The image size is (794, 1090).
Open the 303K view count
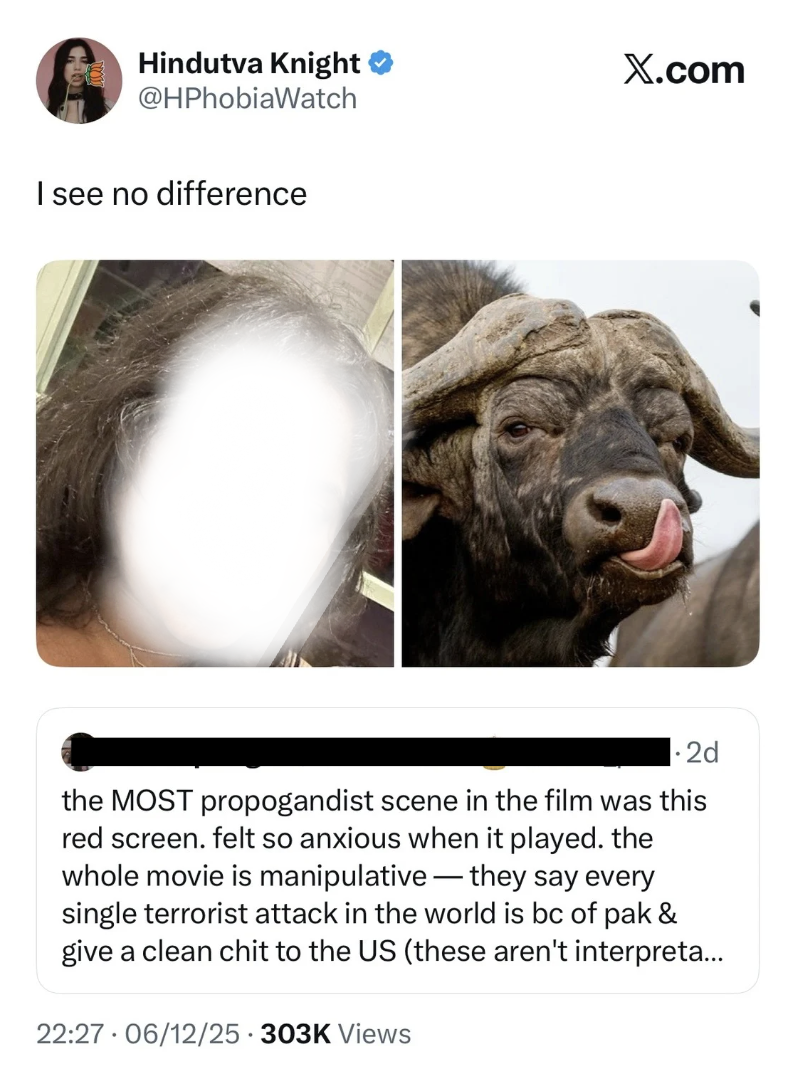(x=295, y=1034)
